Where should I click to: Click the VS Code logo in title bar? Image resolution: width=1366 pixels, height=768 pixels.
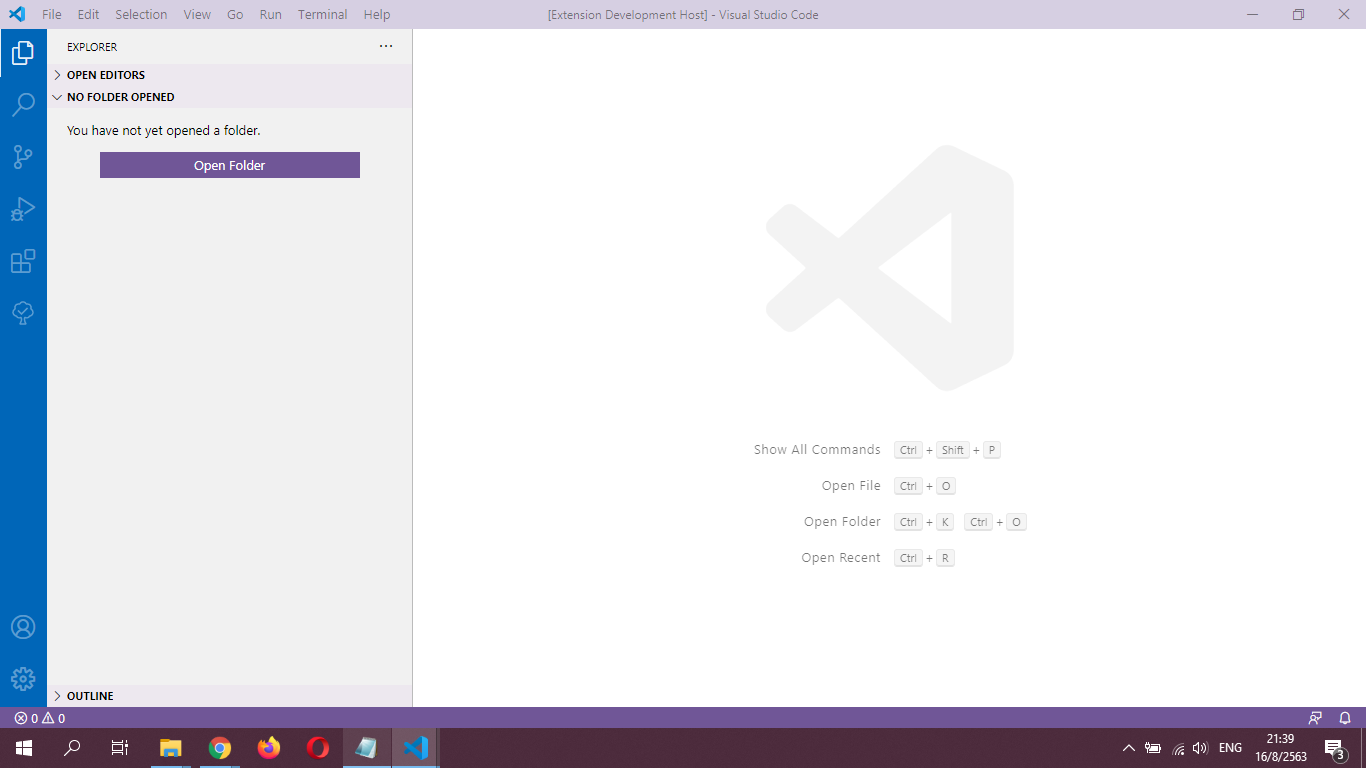pos(17,14)
